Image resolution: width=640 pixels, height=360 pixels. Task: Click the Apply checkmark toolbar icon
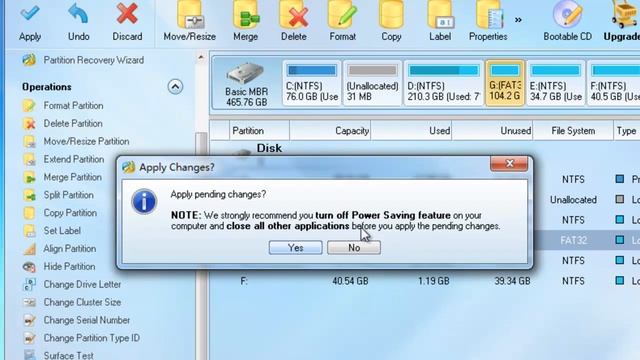30,14
